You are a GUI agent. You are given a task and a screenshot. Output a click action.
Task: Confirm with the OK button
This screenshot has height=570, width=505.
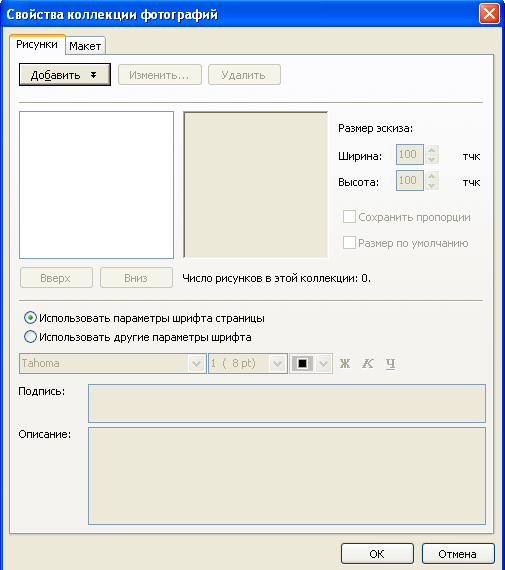click(x=377, y=554)
